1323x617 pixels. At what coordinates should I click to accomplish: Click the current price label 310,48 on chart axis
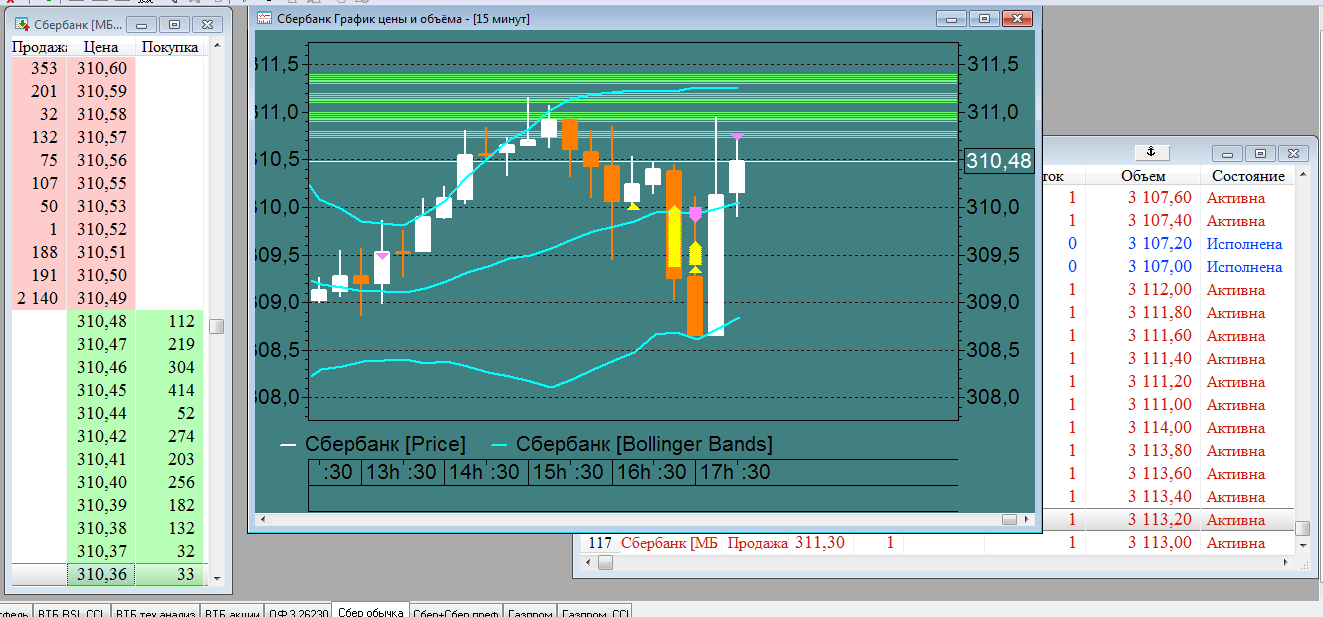[999, 160]
